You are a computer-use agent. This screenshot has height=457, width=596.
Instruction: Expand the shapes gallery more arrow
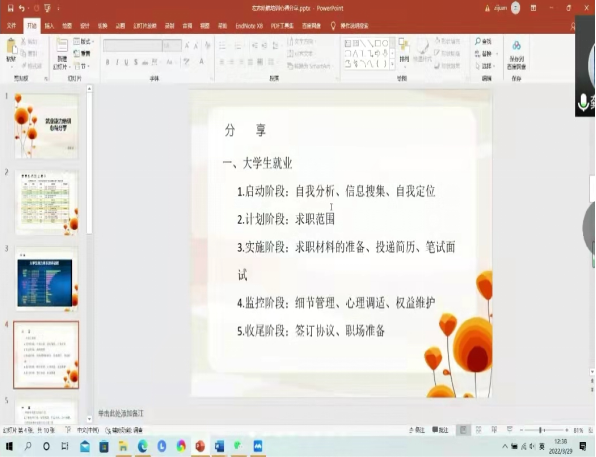[393, 65]
